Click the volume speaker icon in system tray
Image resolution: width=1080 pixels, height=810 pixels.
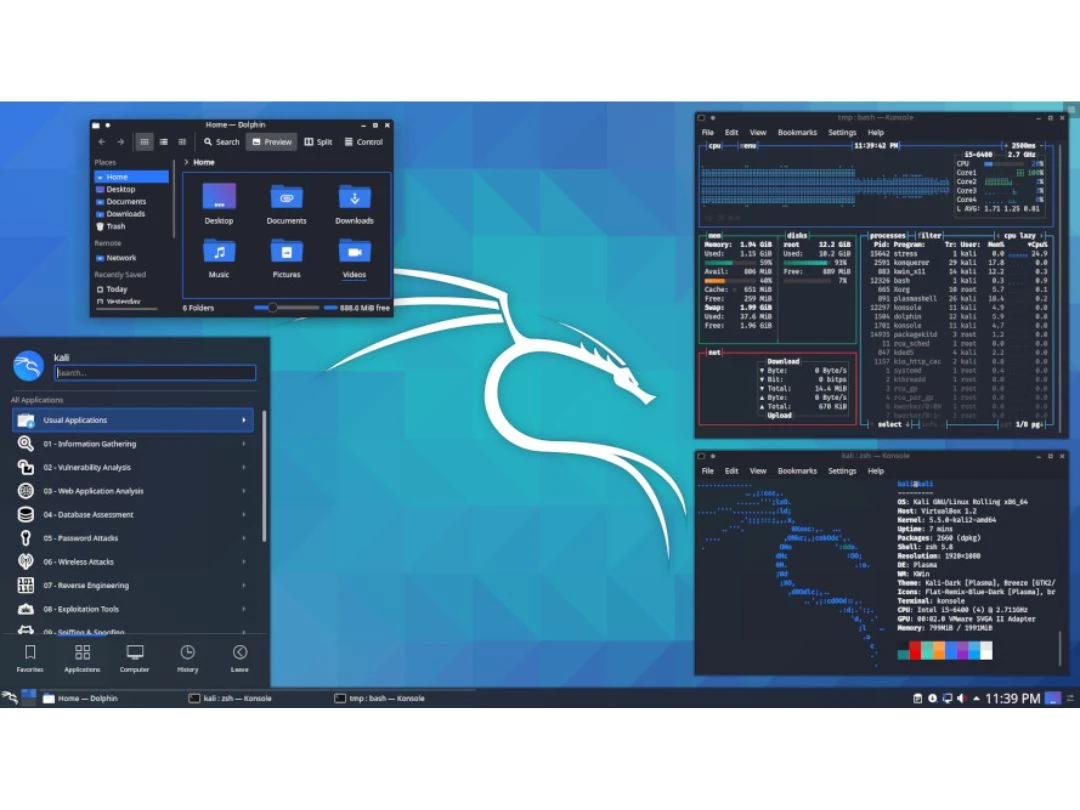click(x=961, y=698)
